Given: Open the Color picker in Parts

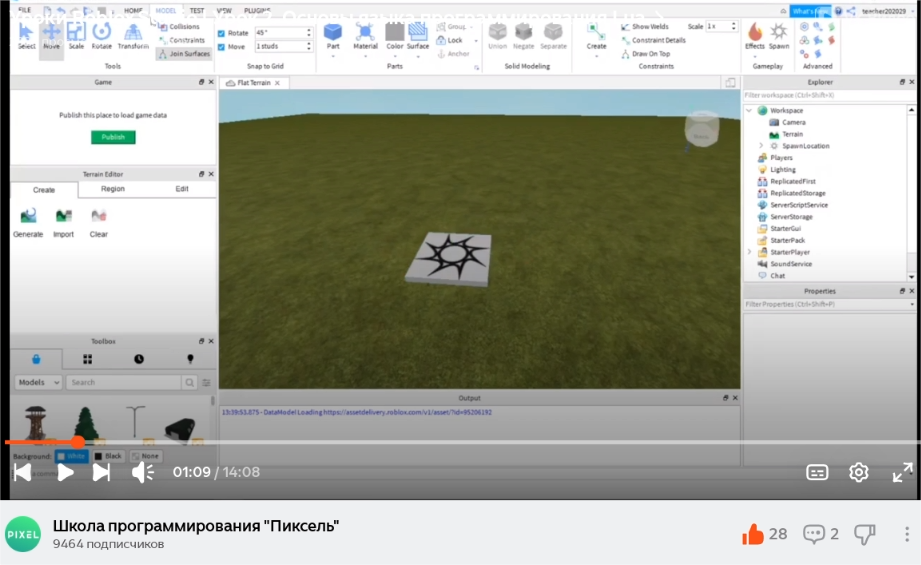Looking at the screenshot, I should pos(395,36).
